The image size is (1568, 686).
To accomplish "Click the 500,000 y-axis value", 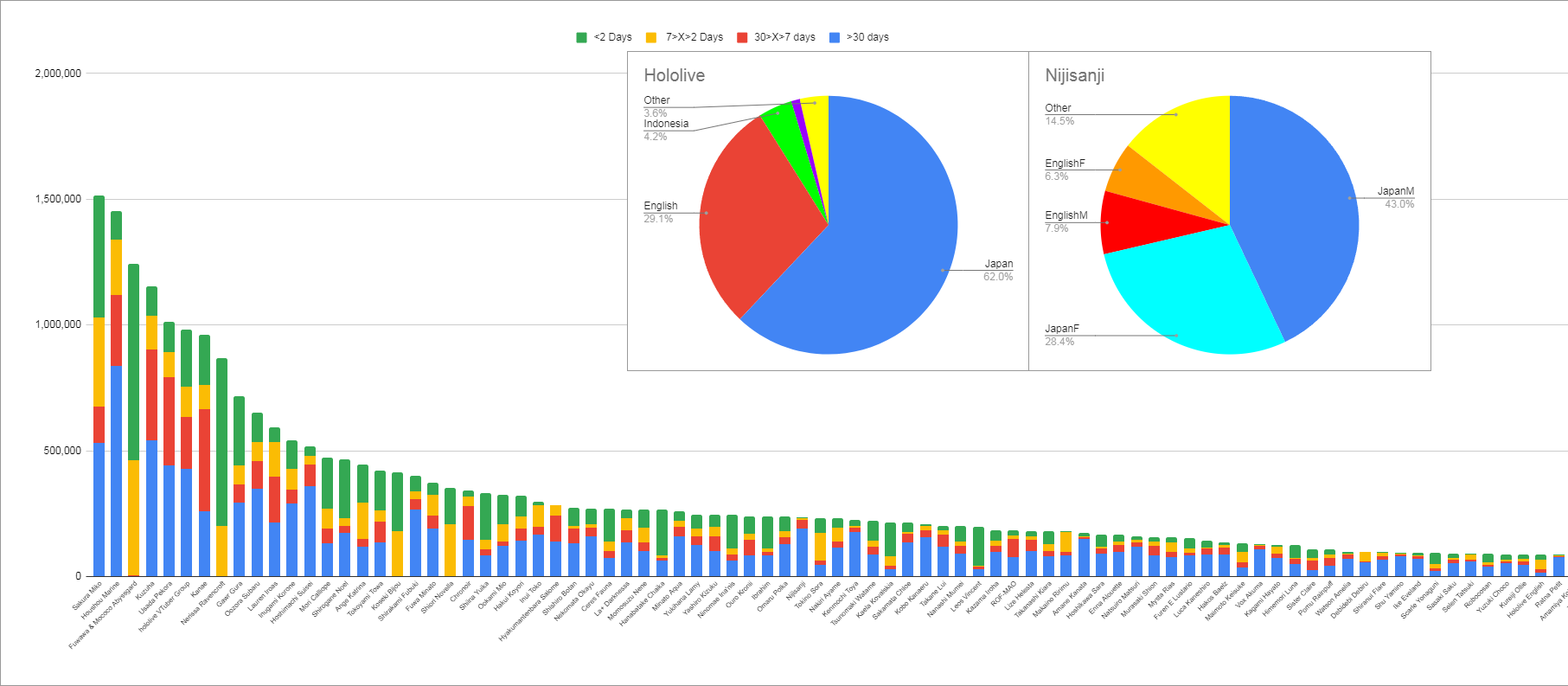I will [63, 451].
